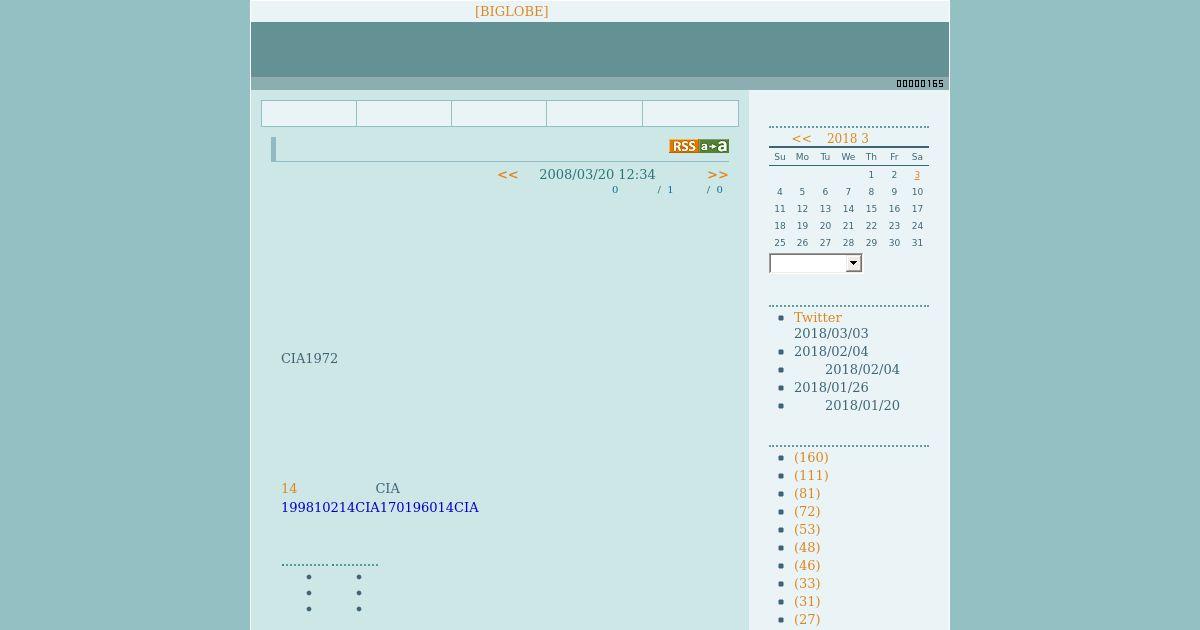Viewport: 1200px width, 630px height.
Task: Open the archive dropdown below the calendar
Action: pyautogui.click(x=815, y=263)
